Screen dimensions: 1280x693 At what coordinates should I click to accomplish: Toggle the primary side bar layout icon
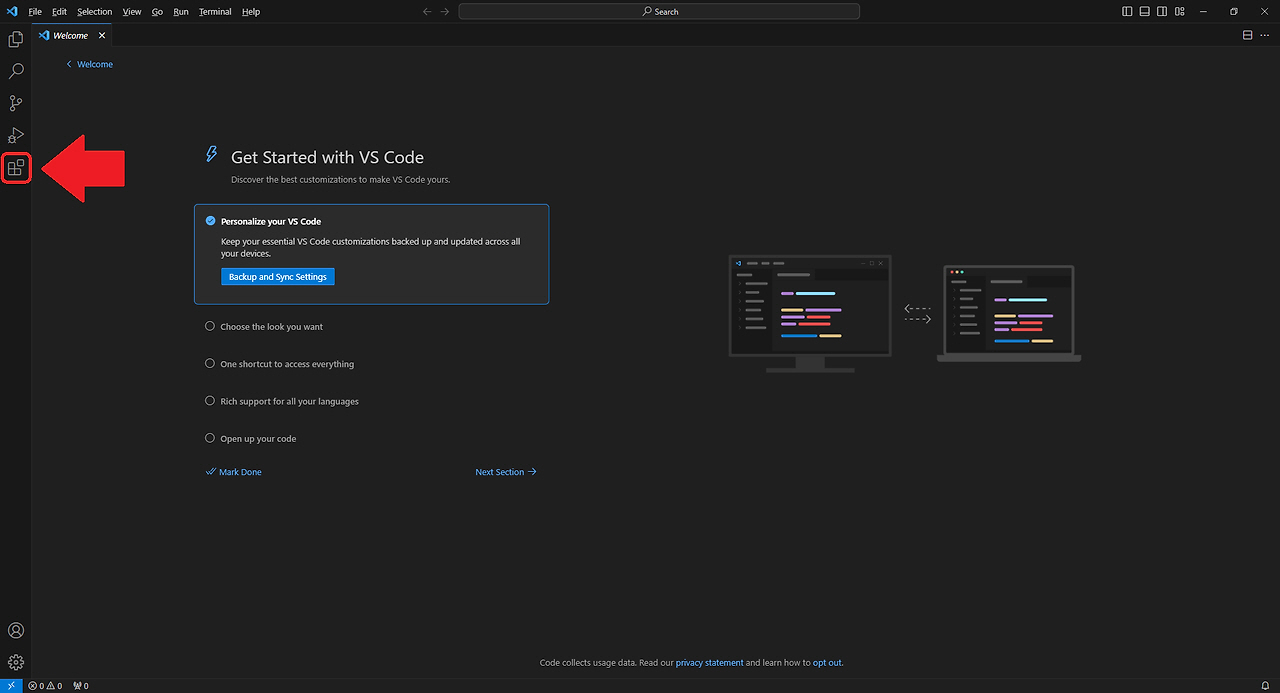(x=1127, y=11)
